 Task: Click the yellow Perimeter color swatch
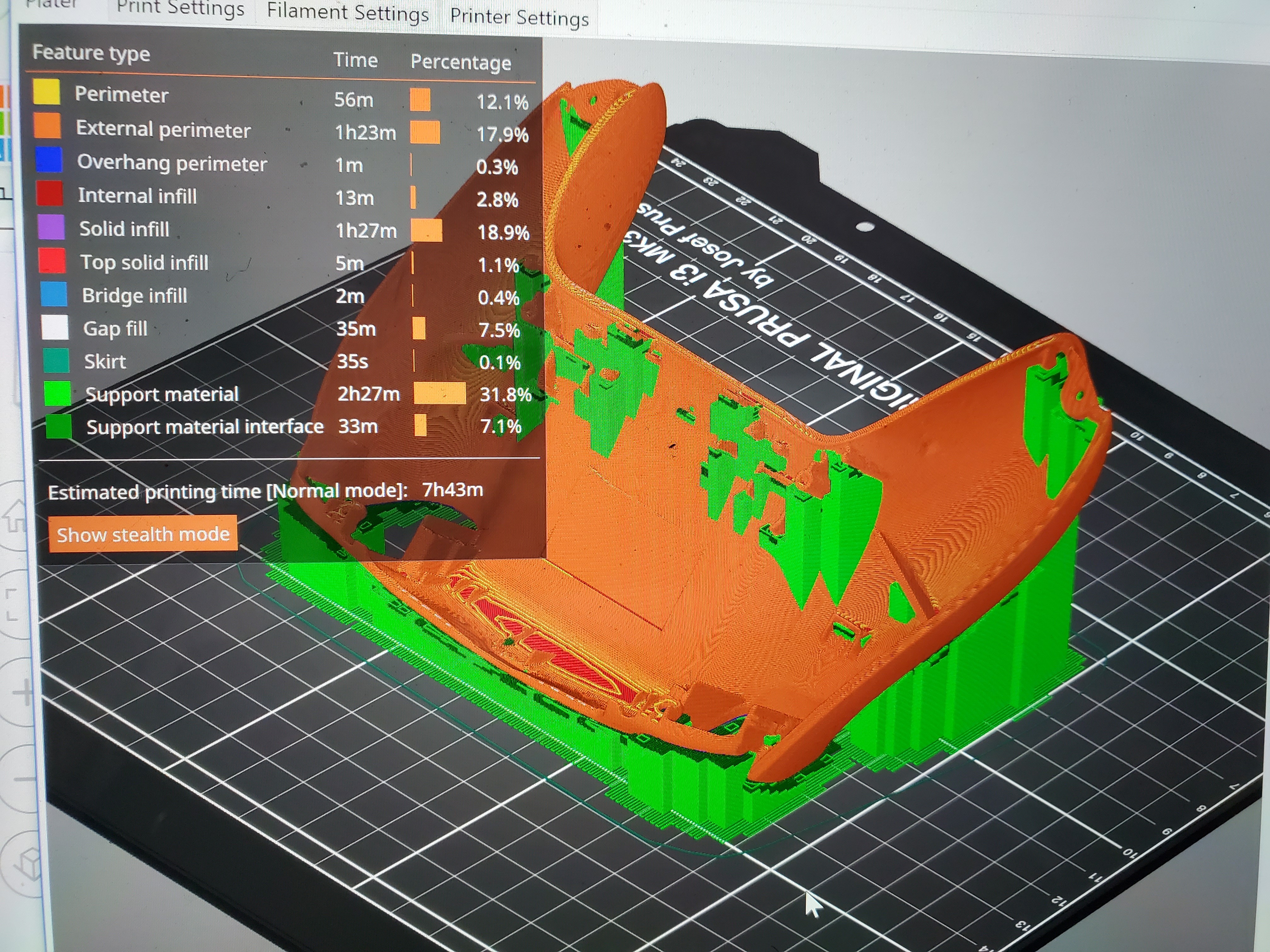[x=47, y=92]
